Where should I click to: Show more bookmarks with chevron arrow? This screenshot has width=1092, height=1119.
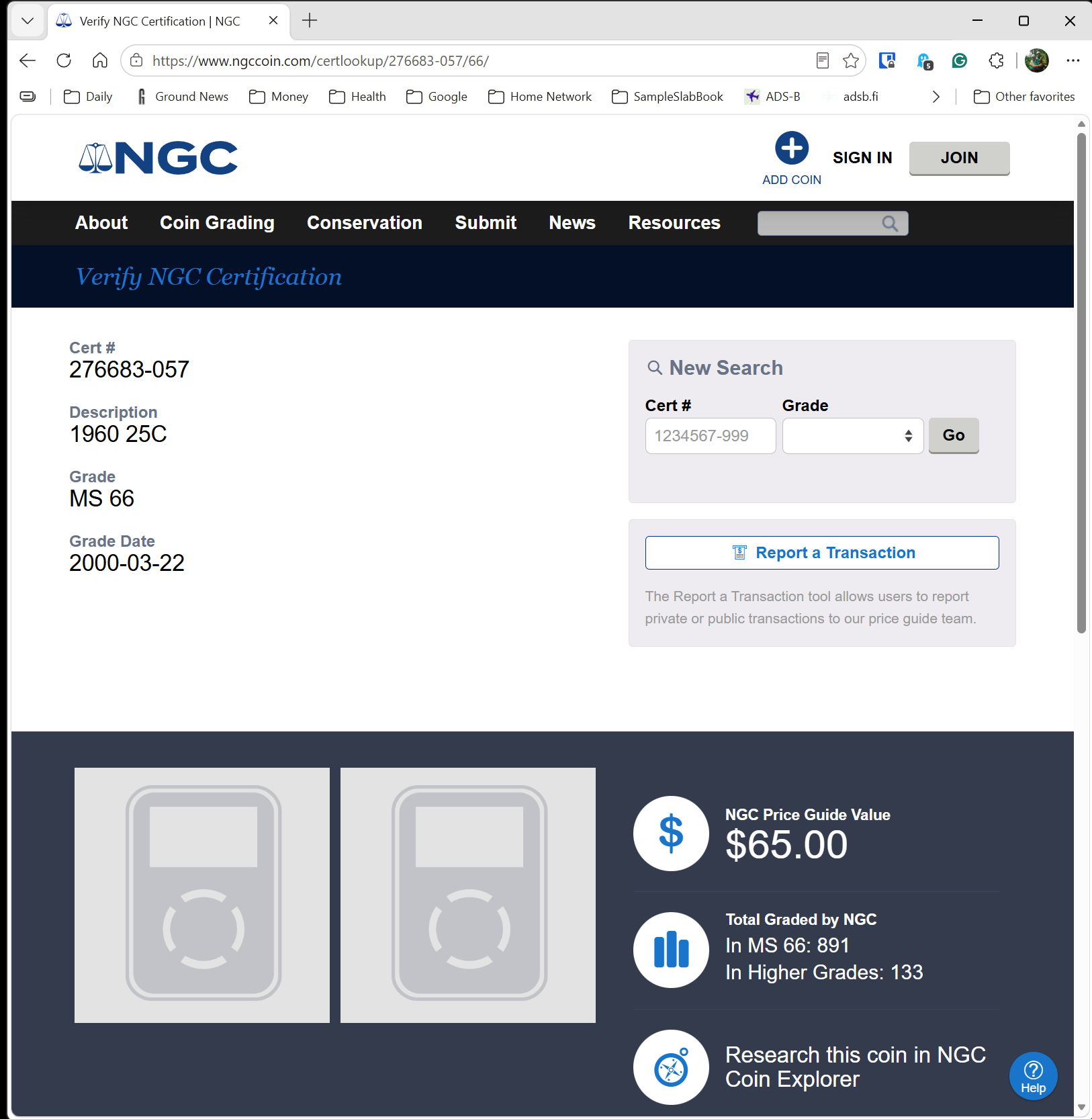coord(936,97)
